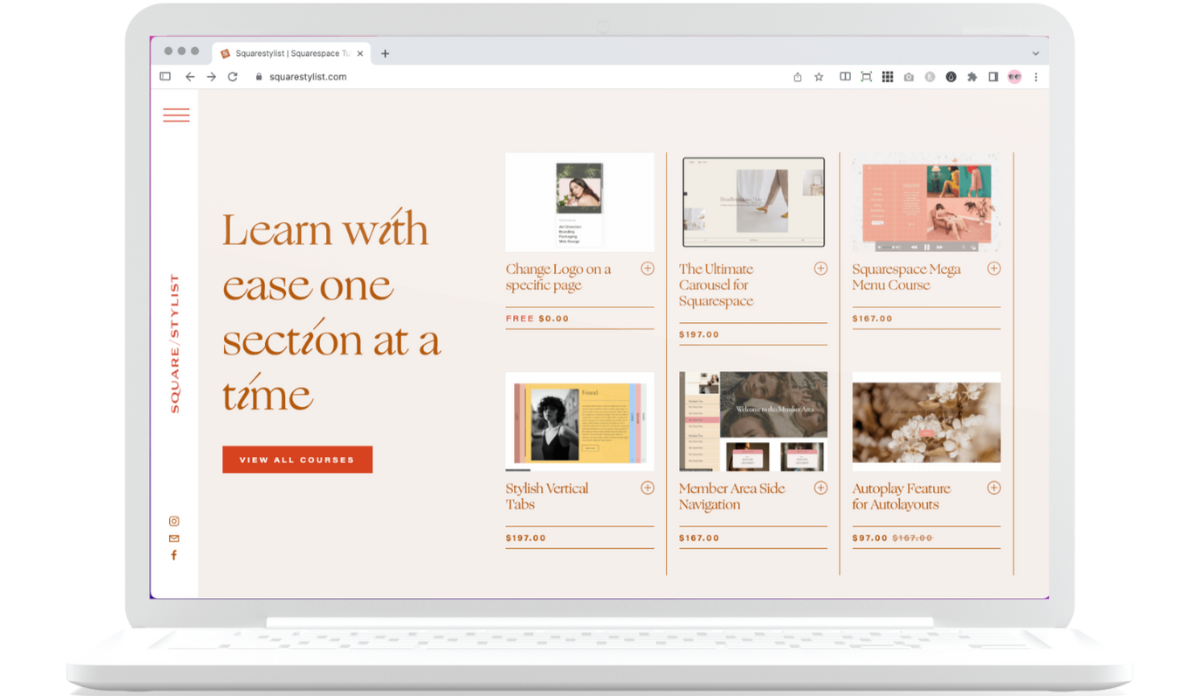Click the screen capture frame extension icon
Viewport: 1200px width, 698px height.
pyautogui.click(x=866, y=77)
